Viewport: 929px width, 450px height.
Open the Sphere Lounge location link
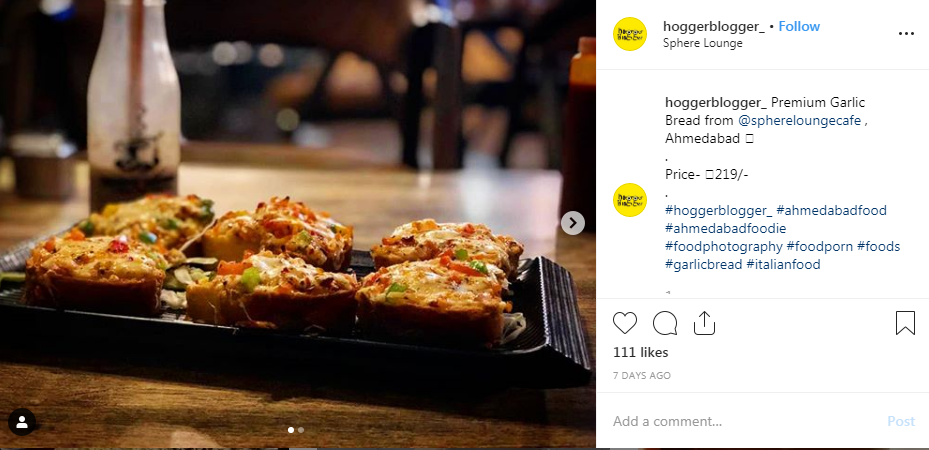point(702,43)
